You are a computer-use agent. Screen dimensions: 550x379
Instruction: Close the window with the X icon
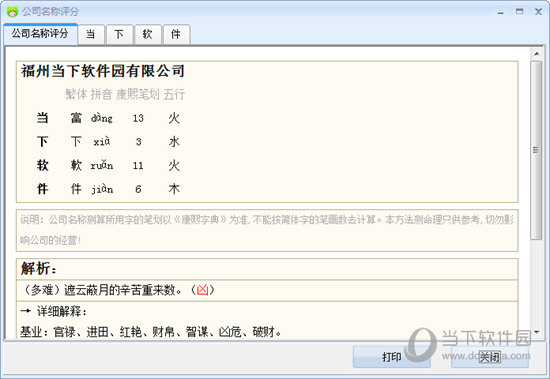pyautogui.click(x=538, y=12)
